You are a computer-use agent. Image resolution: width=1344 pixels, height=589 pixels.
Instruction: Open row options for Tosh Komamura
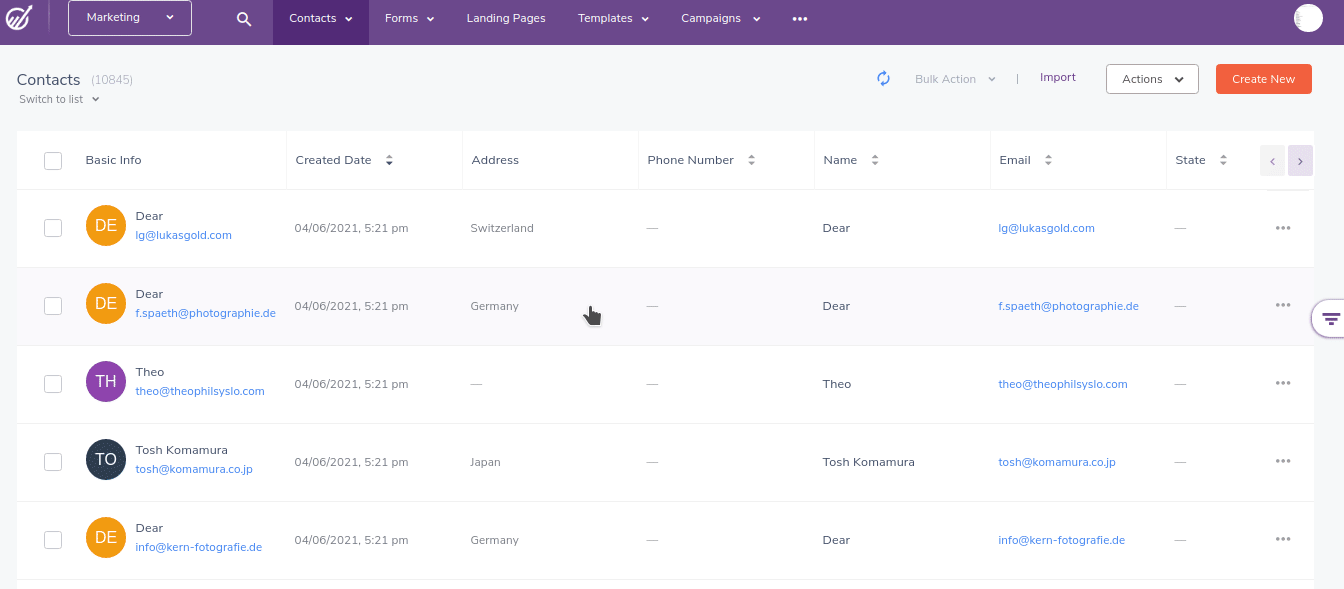tap(1283, 462)
